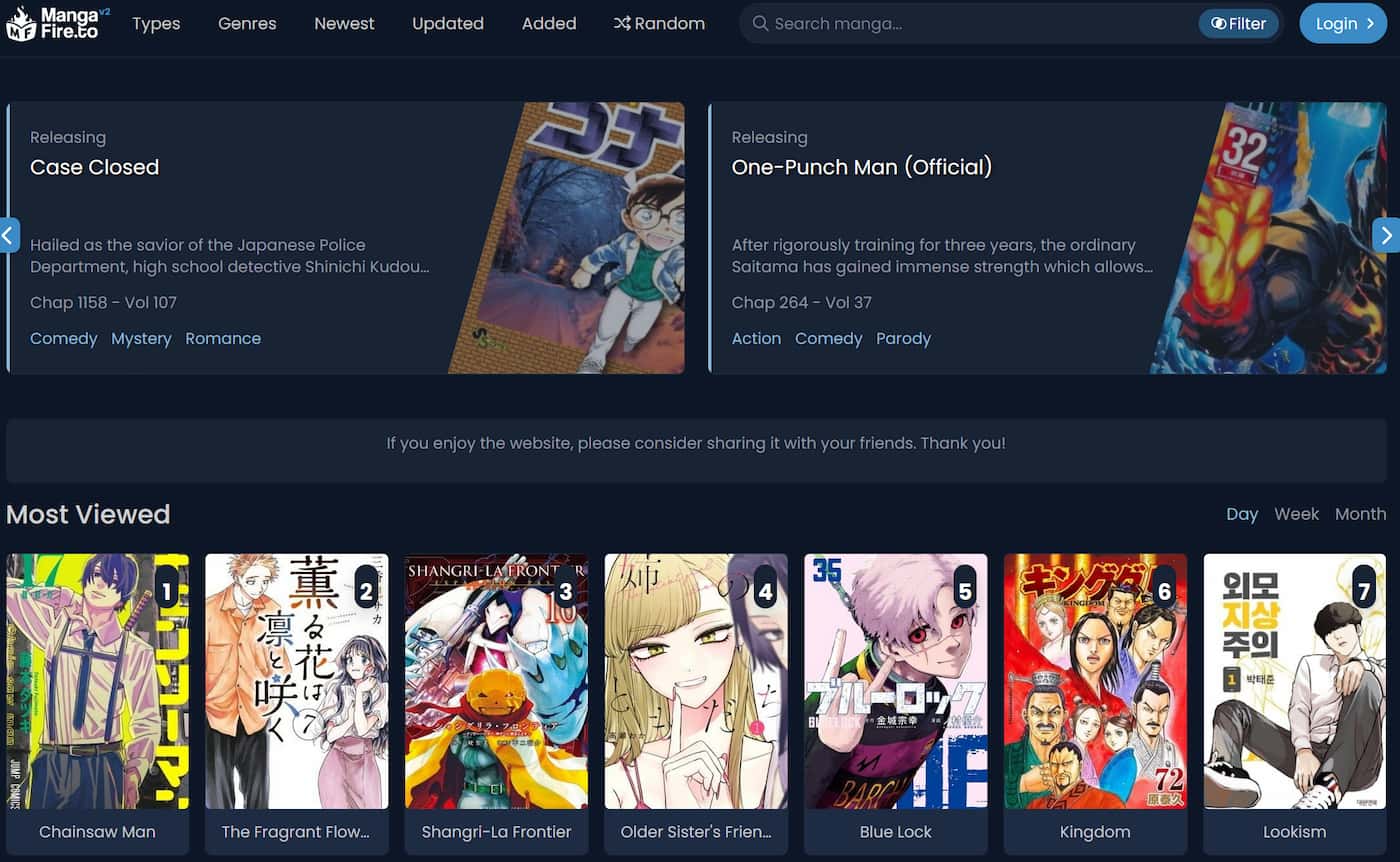Open the Random manga shuffle link
Screen dimensions: 1400x862
(x=659, y=23)
